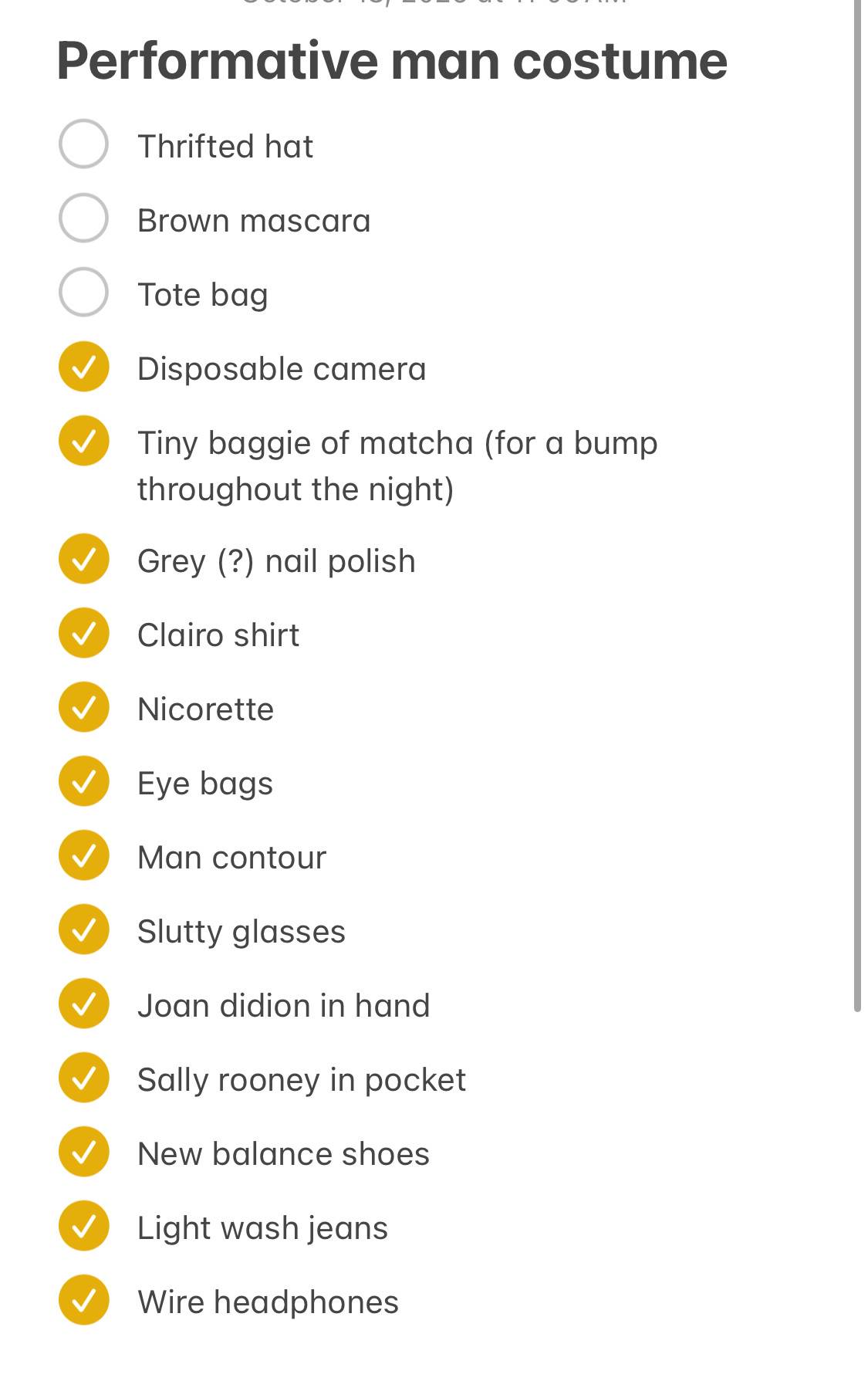Untick the Man contour checkbox
Viewport: 868px width, 1388px height.
point(83,855)
